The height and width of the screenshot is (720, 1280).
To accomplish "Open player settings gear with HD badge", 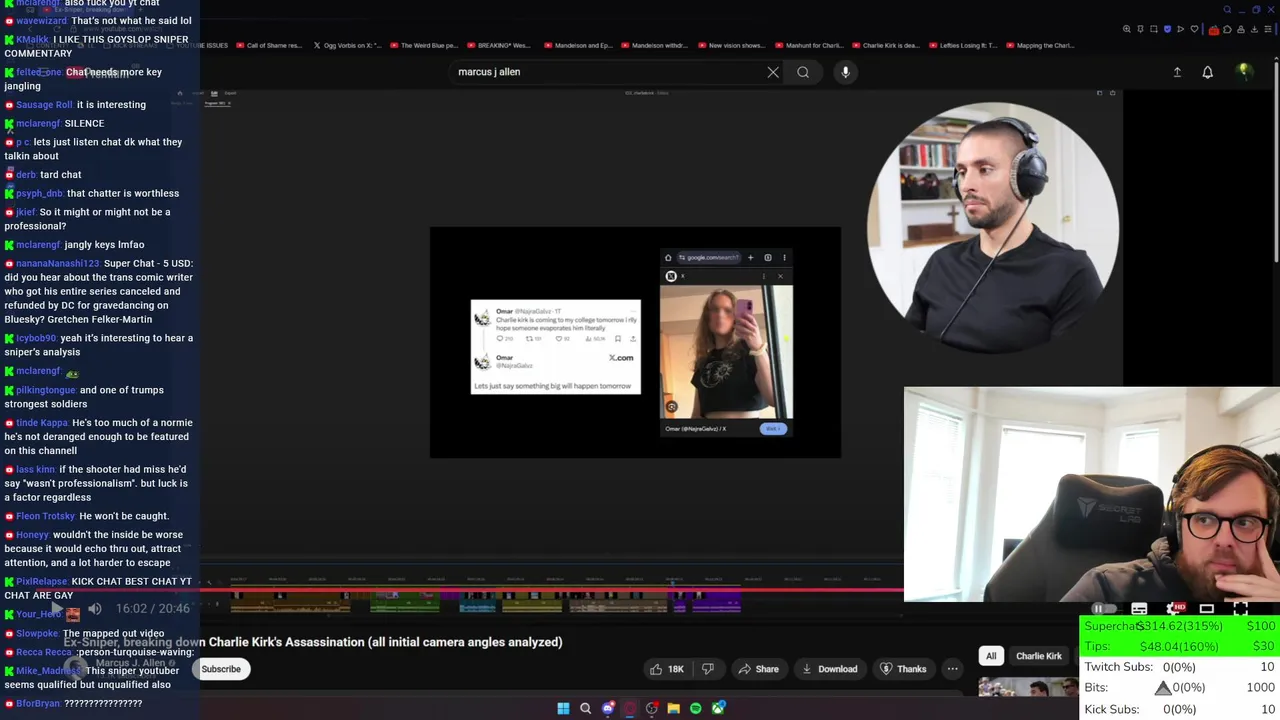I will tap(1174, 608).
